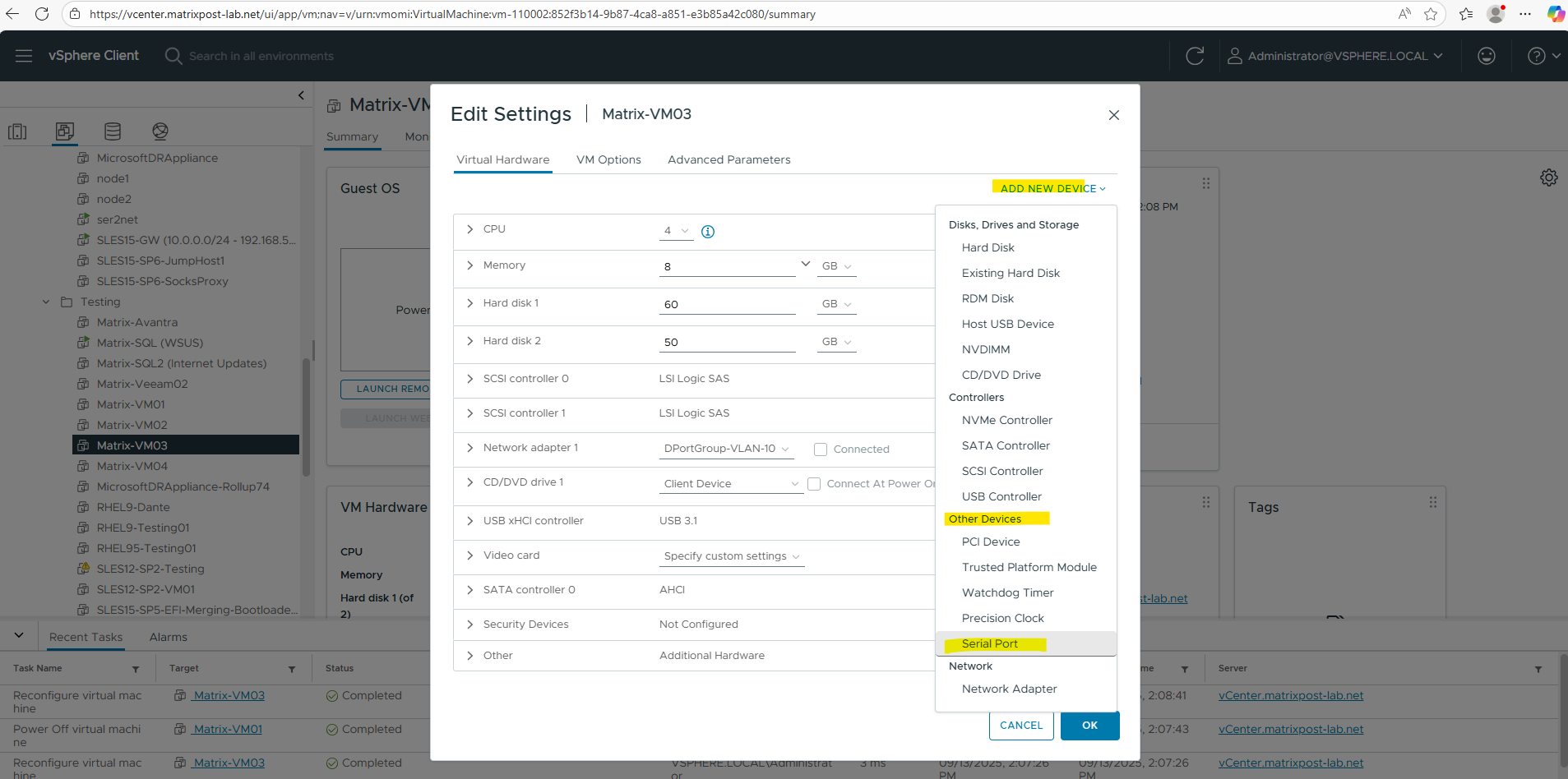
Task: Open the feedback smiley icon
Action: pyautogui.click(x=1487, y=56)
